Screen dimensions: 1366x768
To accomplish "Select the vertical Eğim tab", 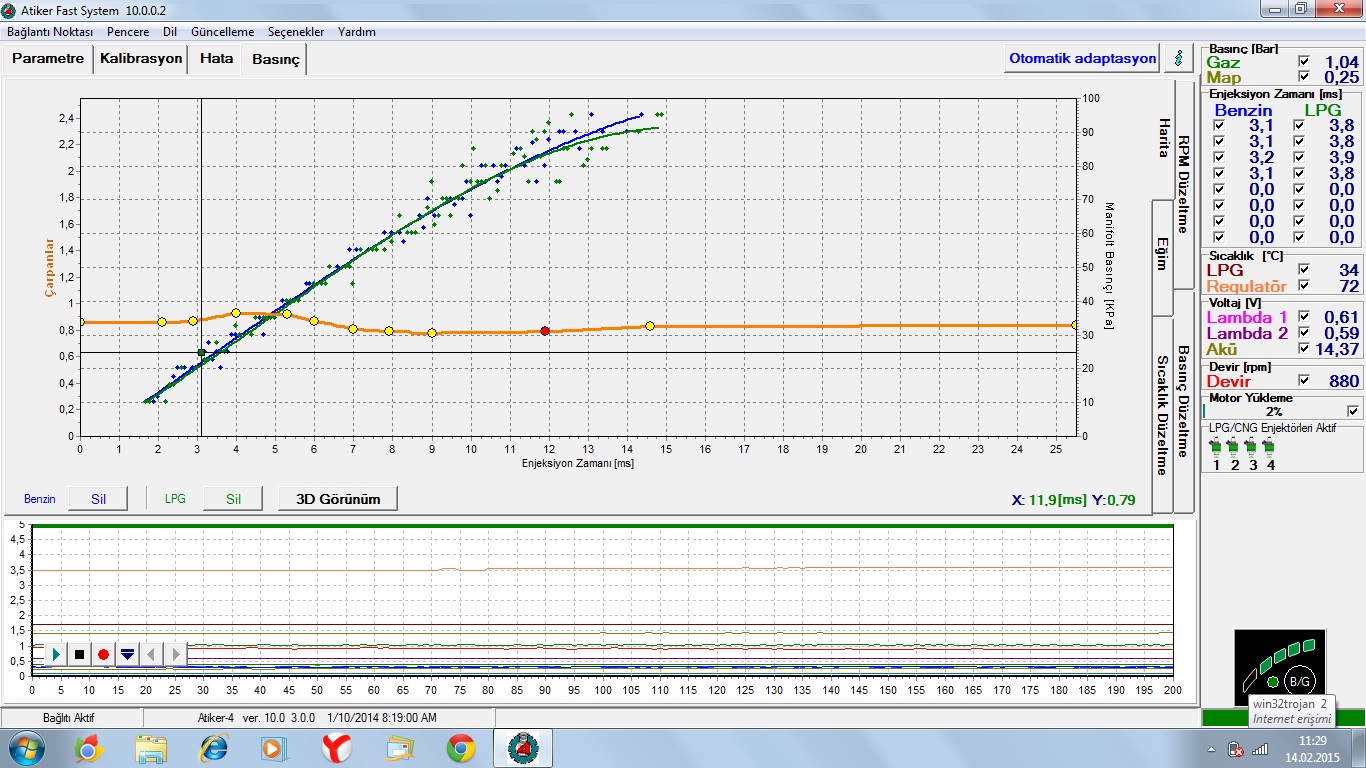I will [x=1163, y=256].
